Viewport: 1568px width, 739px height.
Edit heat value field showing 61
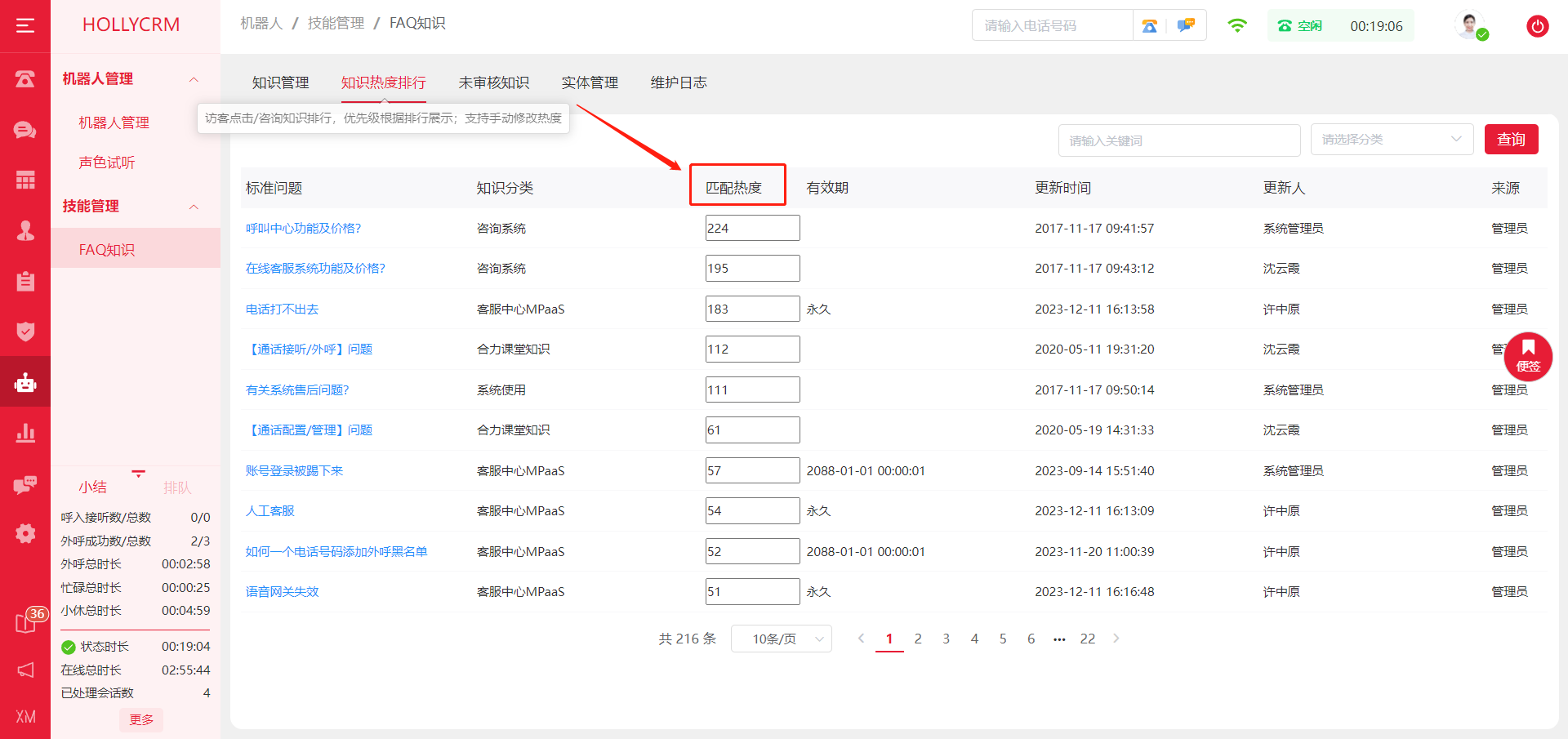752,430
